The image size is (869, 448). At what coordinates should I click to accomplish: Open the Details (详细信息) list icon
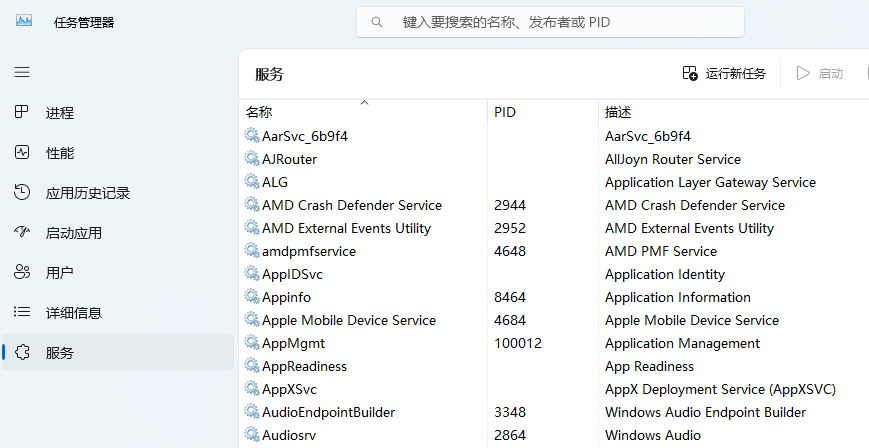point(22,312)
